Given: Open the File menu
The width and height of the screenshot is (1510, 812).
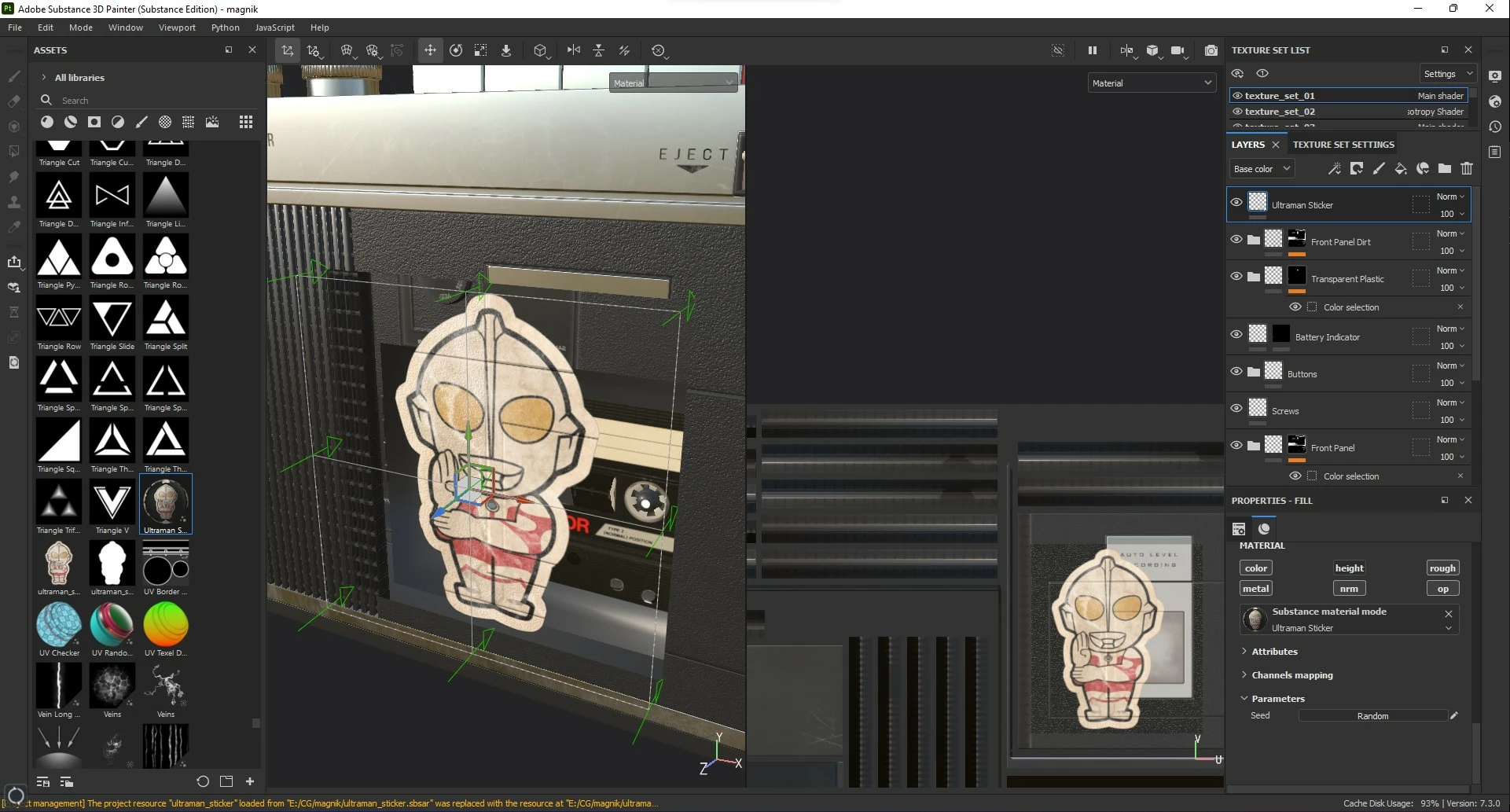Looking at the screenshot, I should (x=15, y=28).
